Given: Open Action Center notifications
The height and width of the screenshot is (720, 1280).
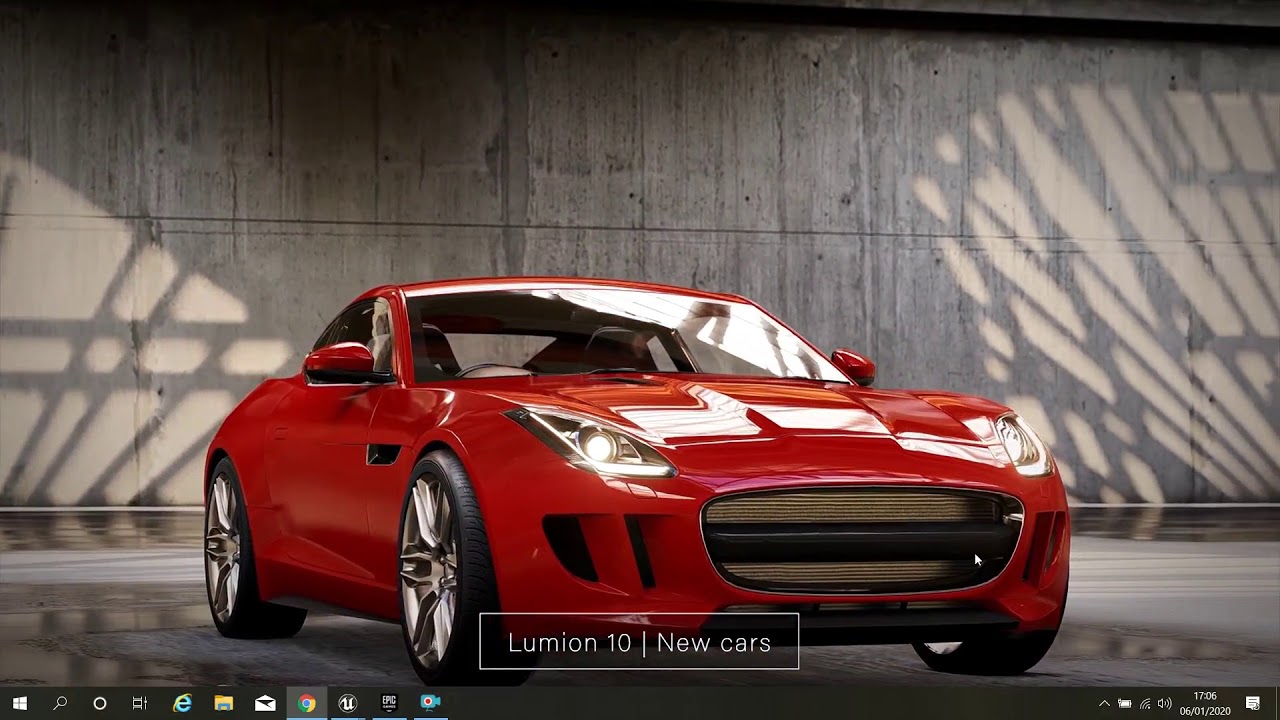Looking at the screenshot, I should coord(1253,703).
